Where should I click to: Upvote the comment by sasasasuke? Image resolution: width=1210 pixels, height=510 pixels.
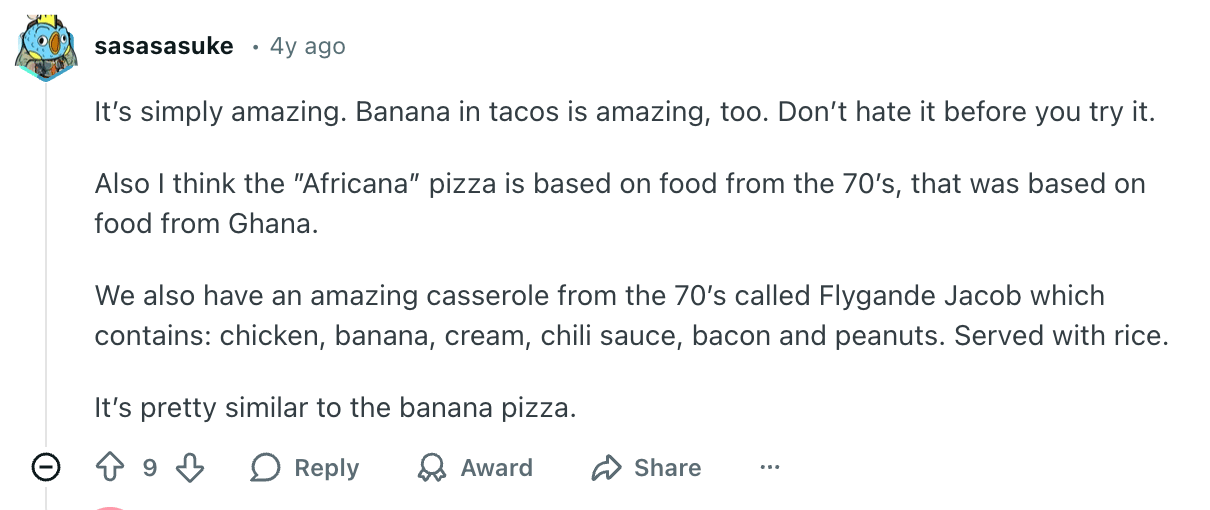coord(108,468)
